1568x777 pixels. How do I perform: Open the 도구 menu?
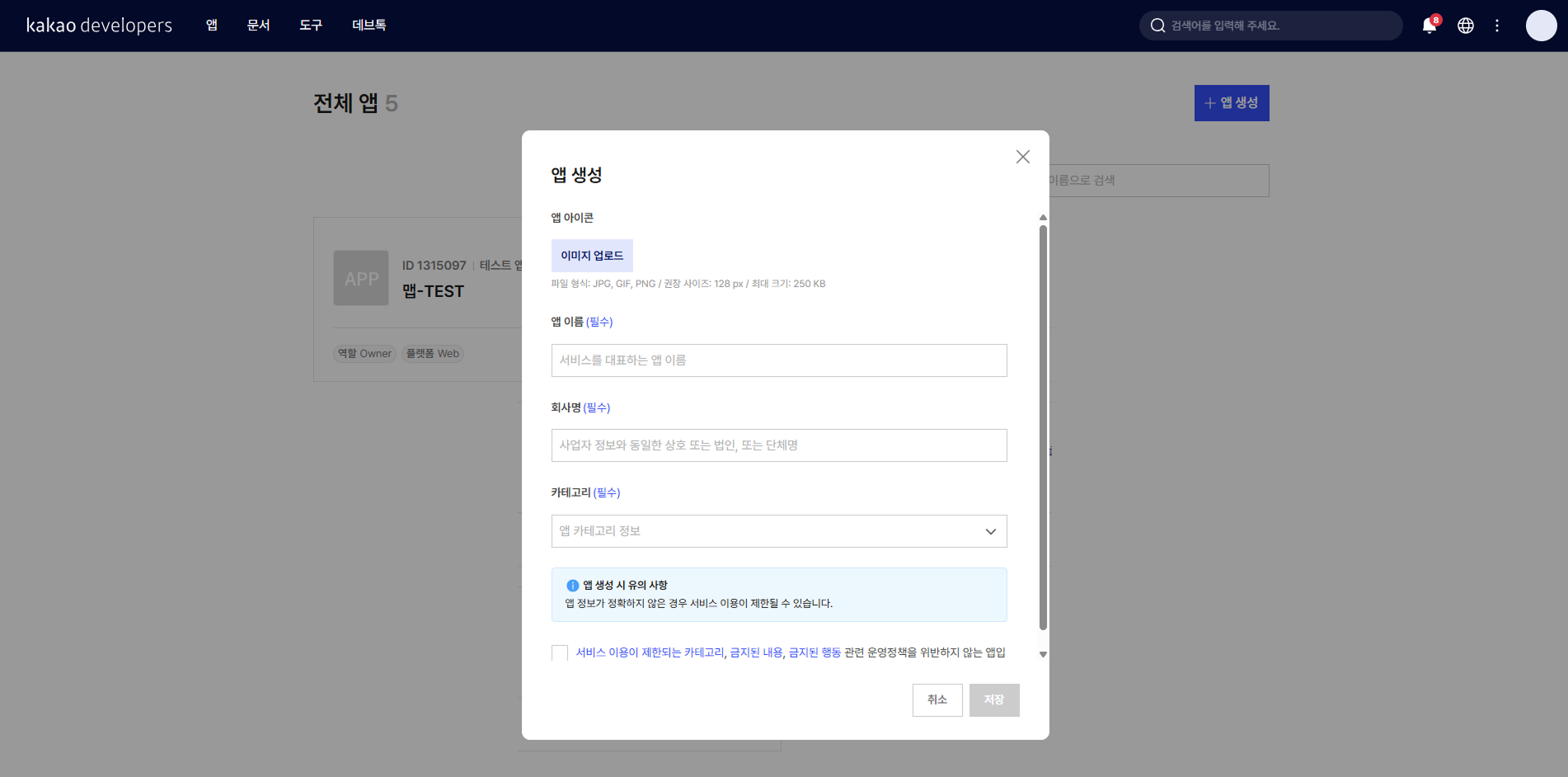[x=311, y=26]
